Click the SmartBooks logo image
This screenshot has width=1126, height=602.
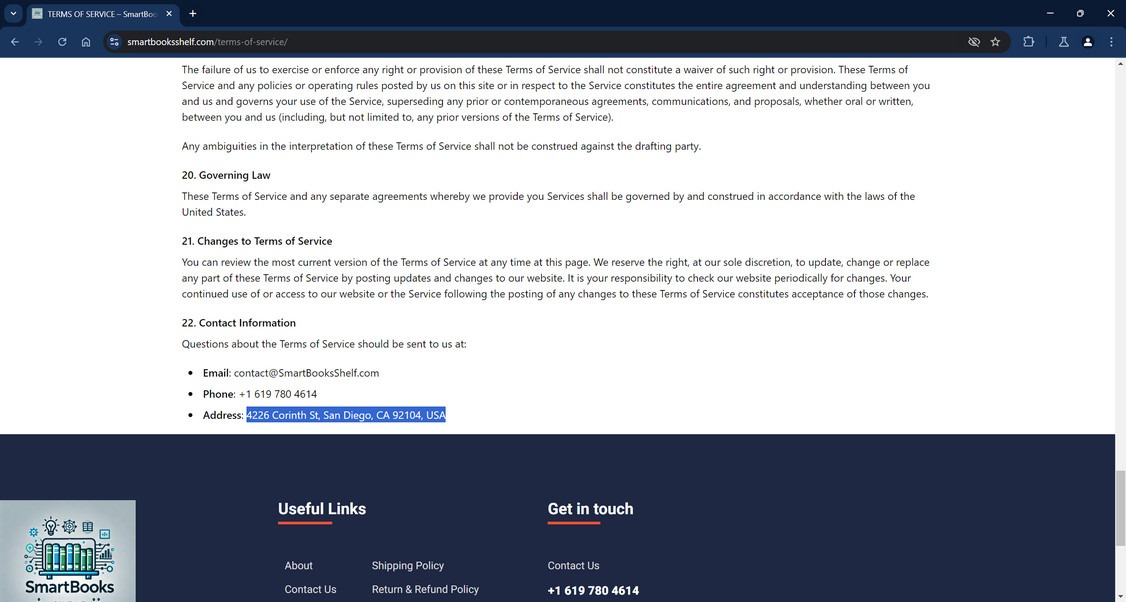tap(68, 551)
